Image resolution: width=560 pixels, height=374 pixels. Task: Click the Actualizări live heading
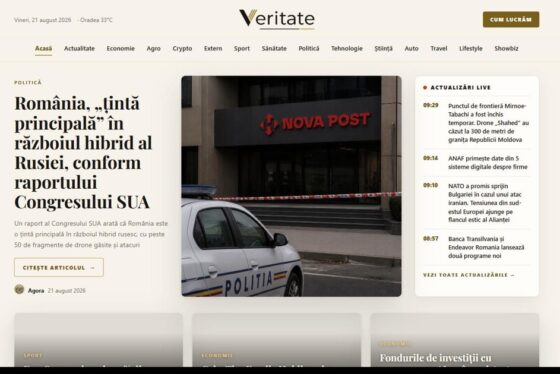tap(461, 88)
